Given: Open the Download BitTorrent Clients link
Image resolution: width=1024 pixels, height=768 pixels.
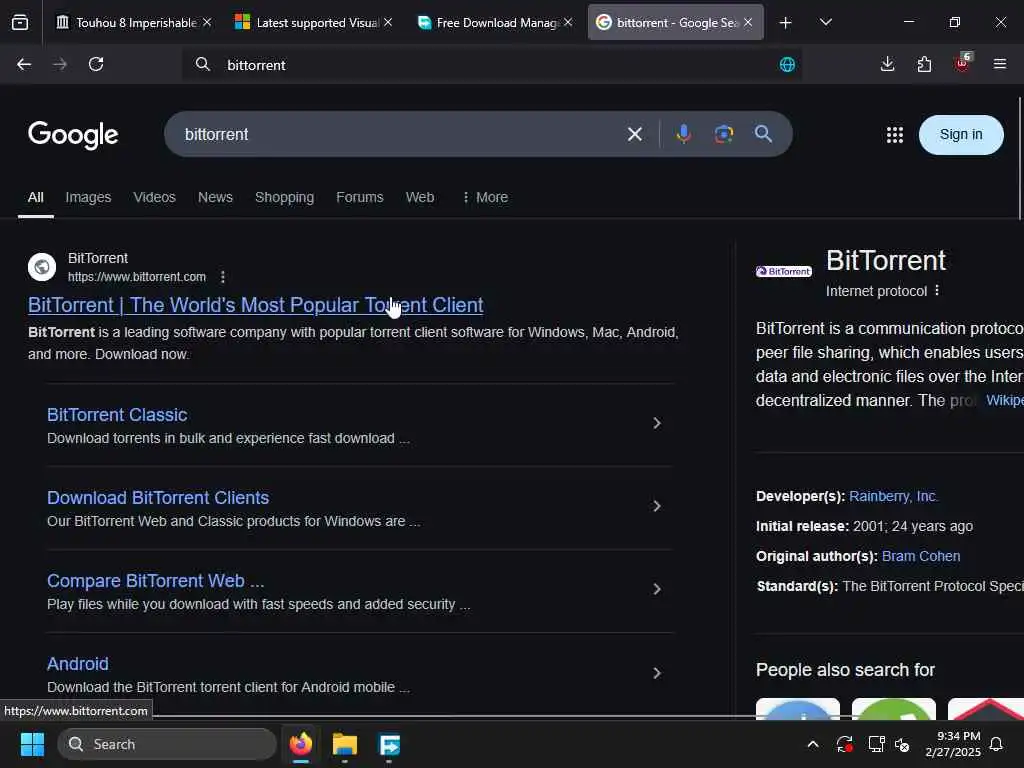Looking at the screenshot, I should coord(158,498).
